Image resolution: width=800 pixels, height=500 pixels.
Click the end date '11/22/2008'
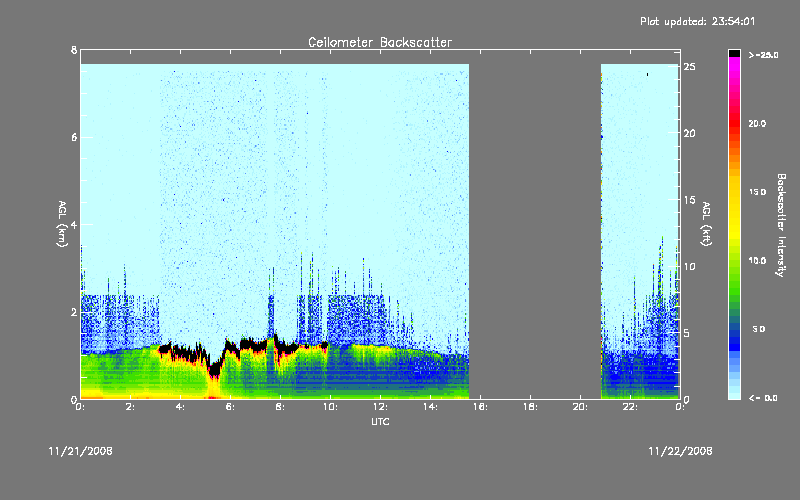pyautogui.click(x=680, y=451)
